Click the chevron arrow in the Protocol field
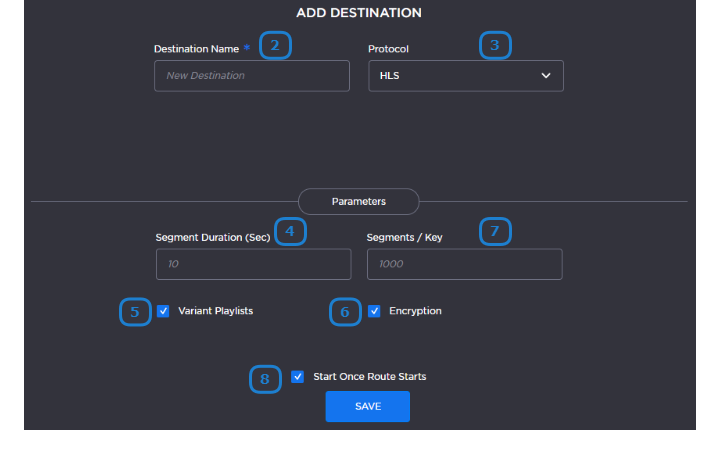The height and width of the screenshot is (450, 716). coord(546,76)
